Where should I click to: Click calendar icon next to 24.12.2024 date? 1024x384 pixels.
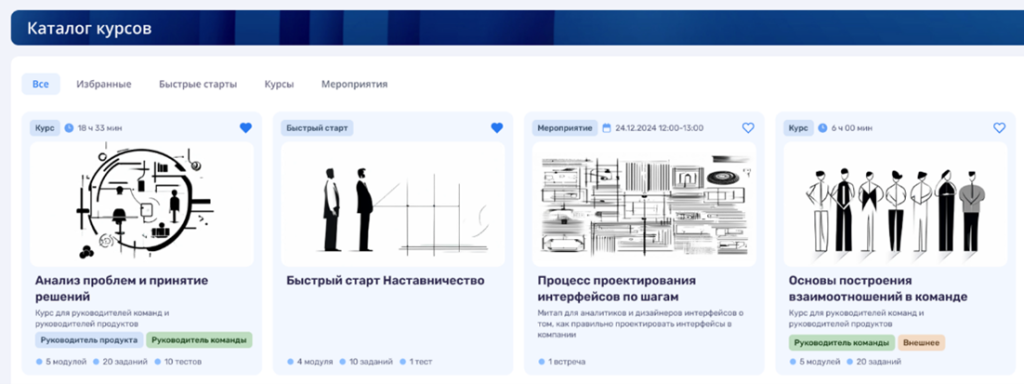607,128
